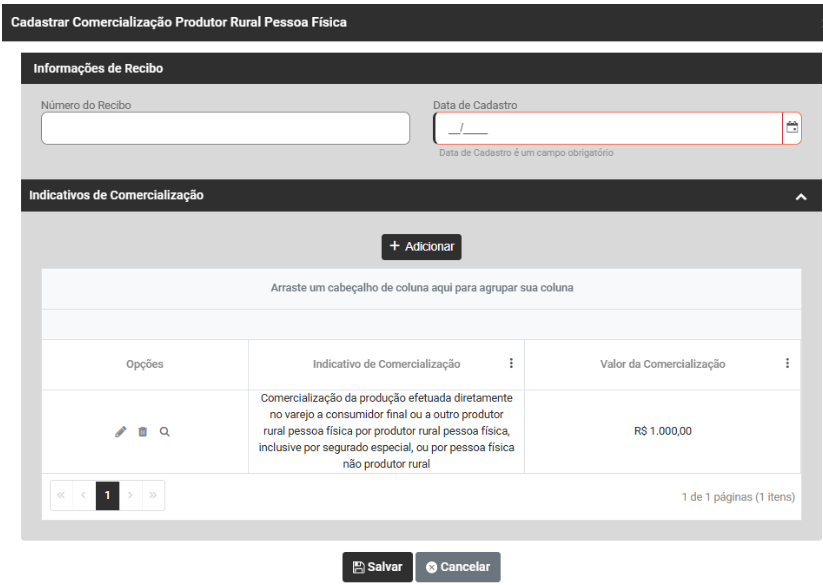The height and width of the screenshot is (585, 823).
Task: Go to the first page of the grid
Action: click(x=62, y=495)
